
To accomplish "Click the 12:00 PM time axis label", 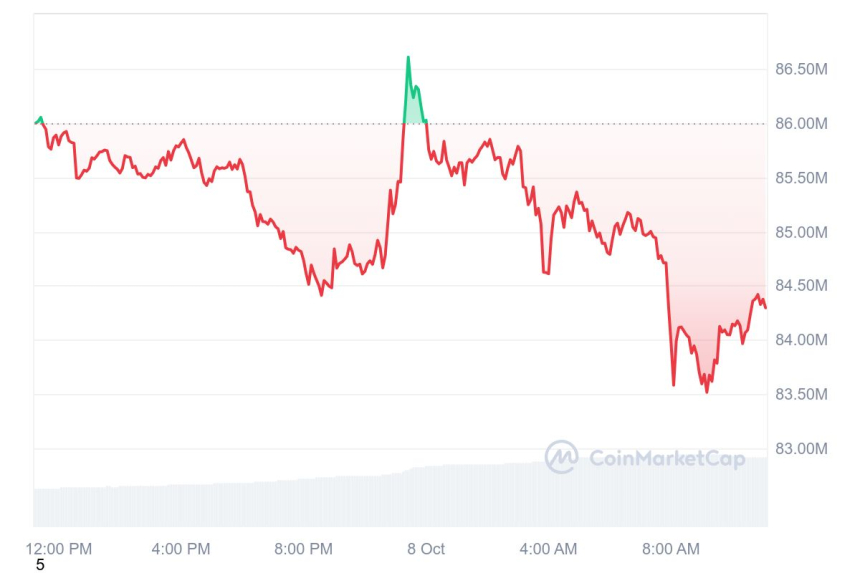I will 59,548.
